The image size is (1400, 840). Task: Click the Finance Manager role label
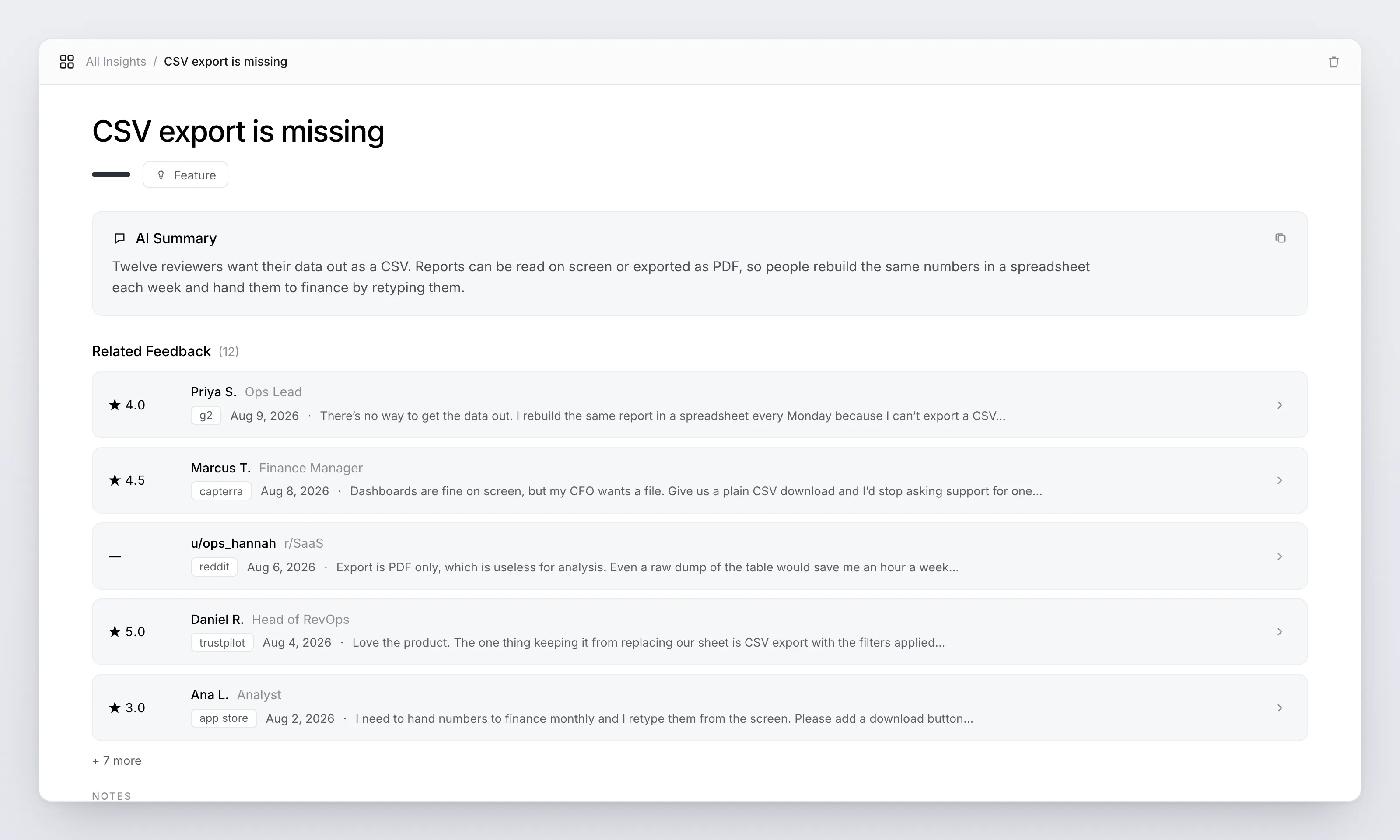(x=311, y=468)
